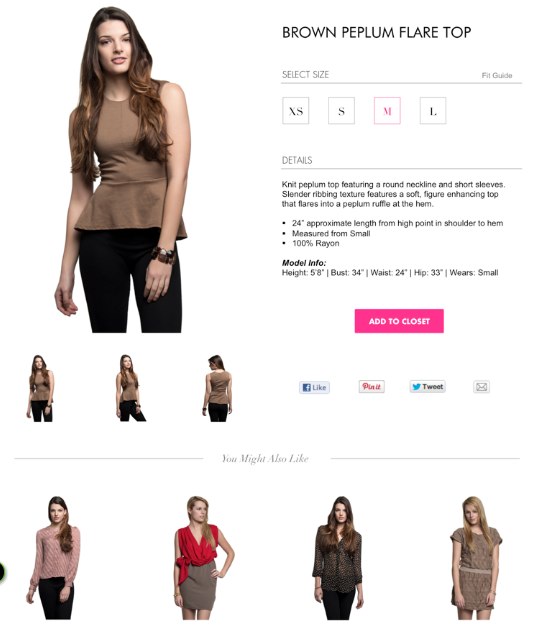This screenshot has width=533, height=631.
Task: Email this product via the envelope icon
Action: pos(481,387)
